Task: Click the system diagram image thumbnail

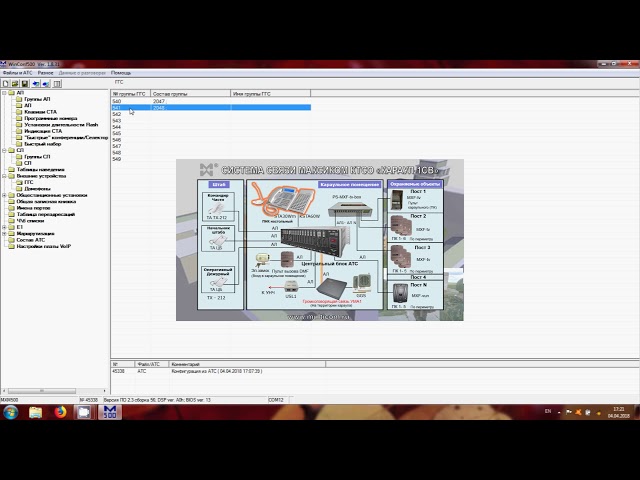Action: (320, 240)
